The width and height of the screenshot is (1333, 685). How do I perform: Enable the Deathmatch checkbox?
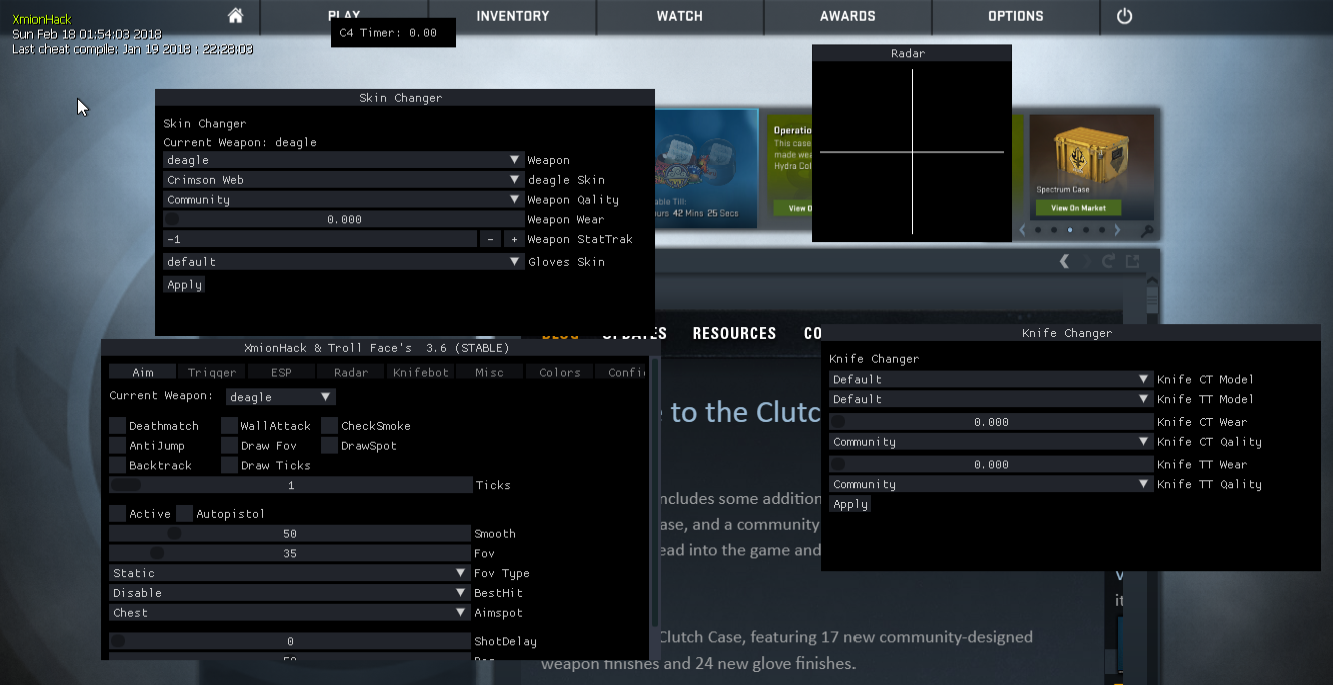pos(118,426)
